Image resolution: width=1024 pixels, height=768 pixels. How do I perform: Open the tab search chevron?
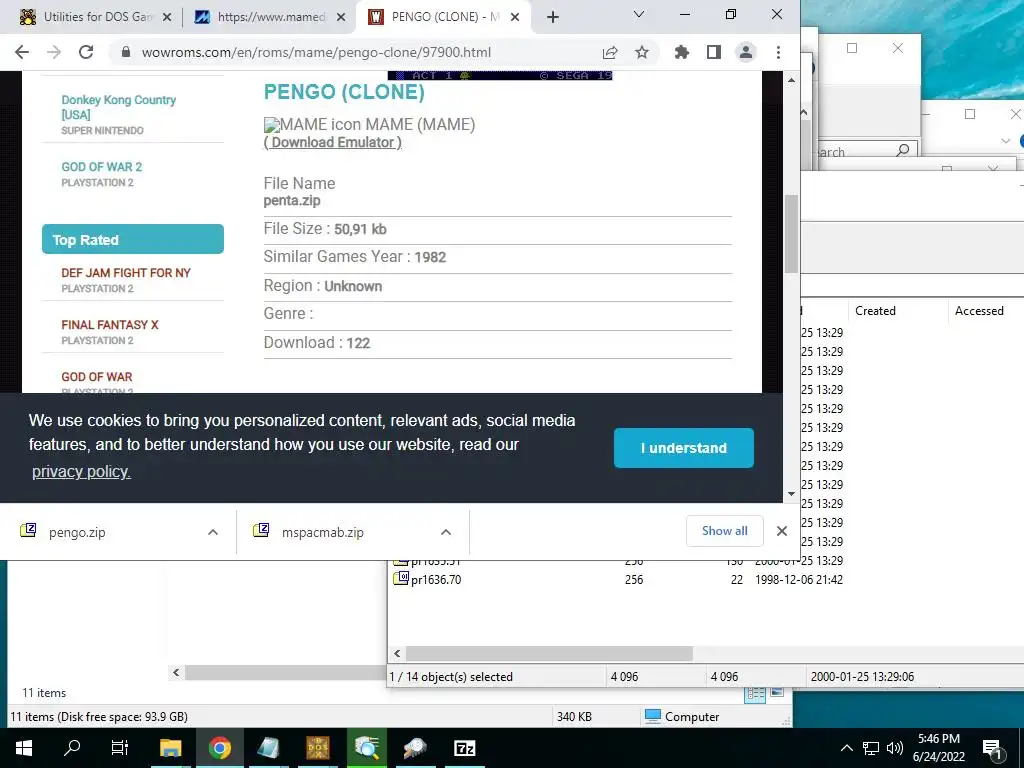point(639,14)
